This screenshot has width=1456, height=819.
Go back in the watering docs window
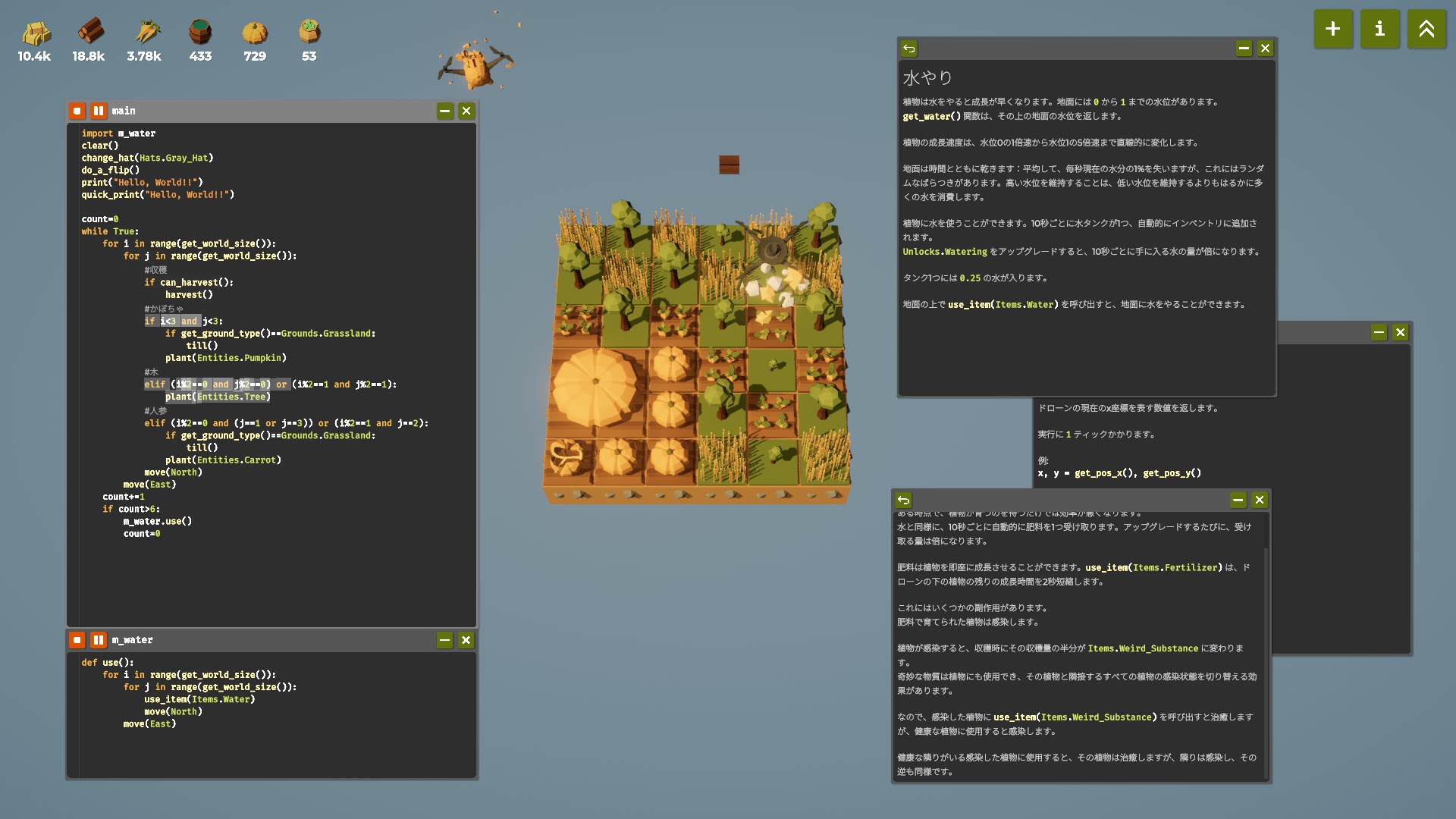909,49
